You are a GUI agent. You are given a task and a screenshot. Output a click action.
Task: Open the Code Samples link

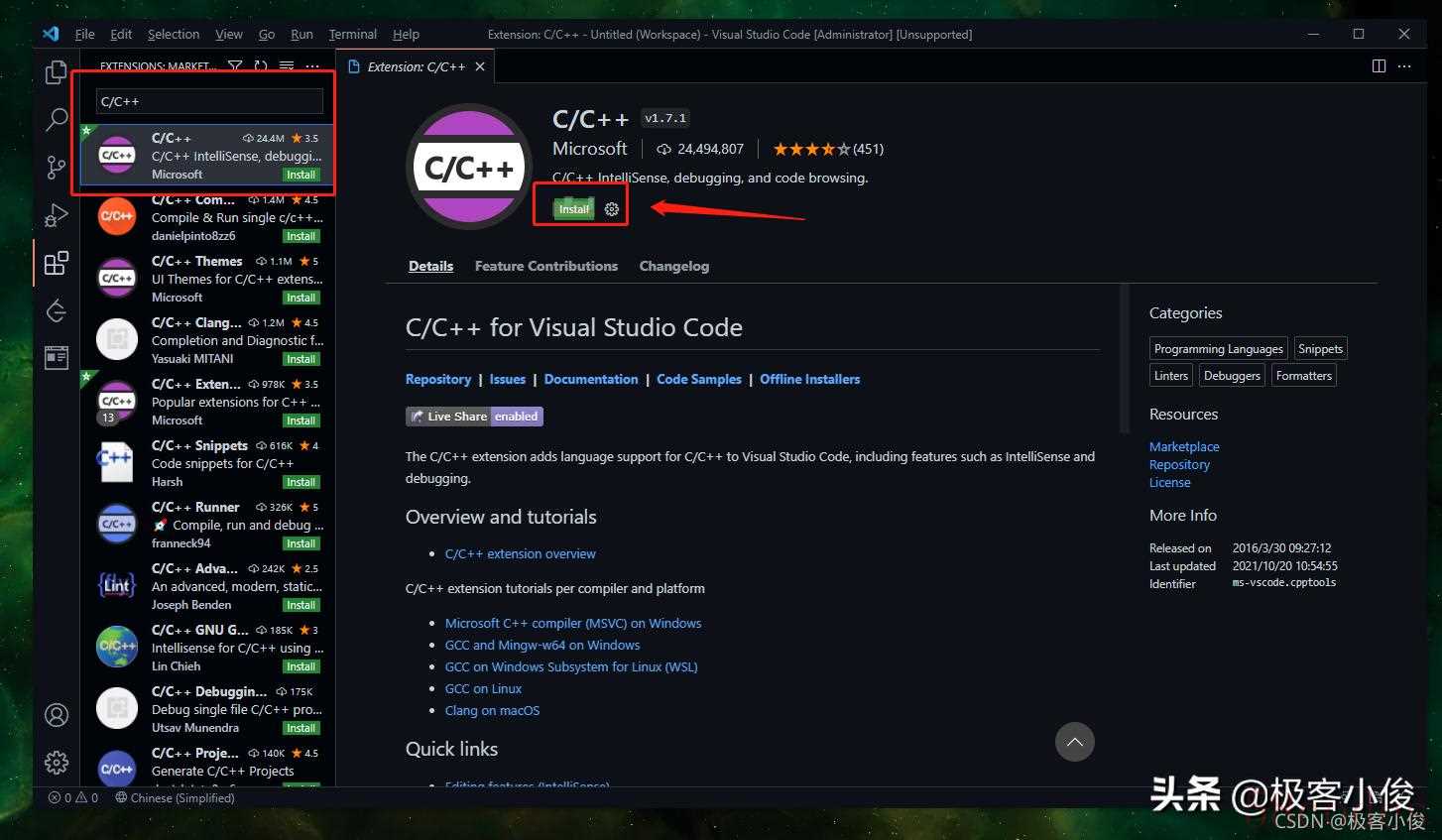699,379
